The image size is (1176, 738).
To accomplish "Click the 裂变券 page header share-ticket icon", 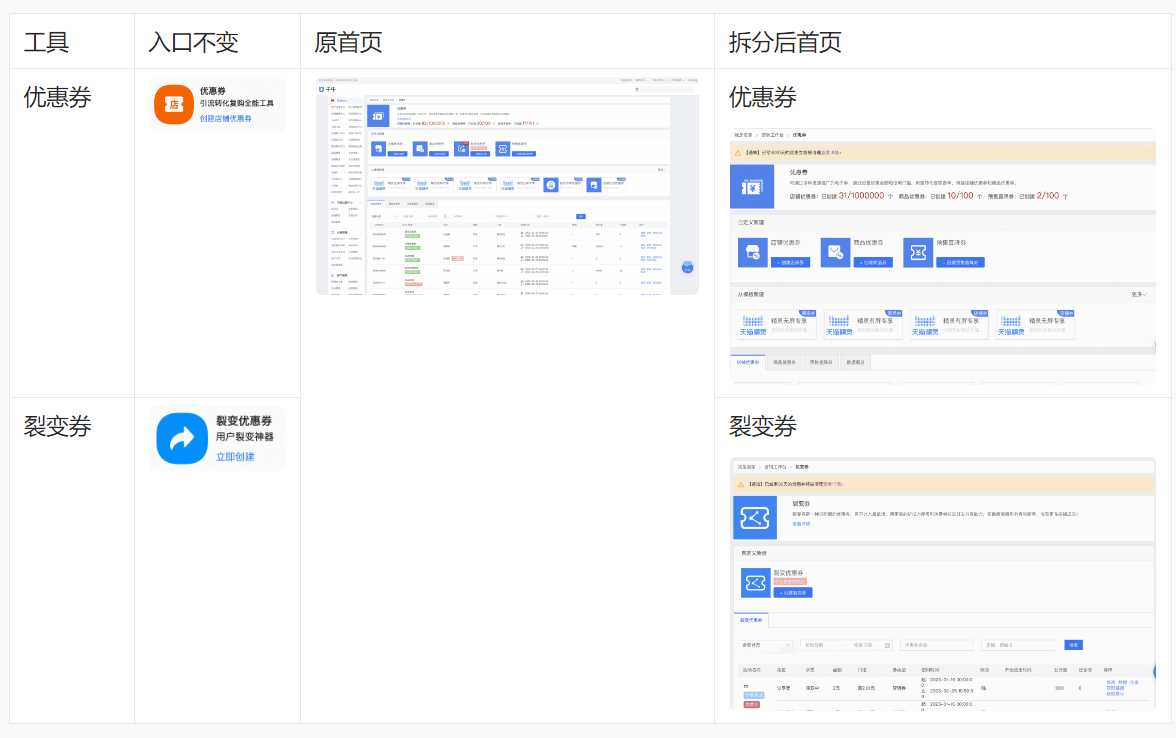I will [x=755, y=517].
